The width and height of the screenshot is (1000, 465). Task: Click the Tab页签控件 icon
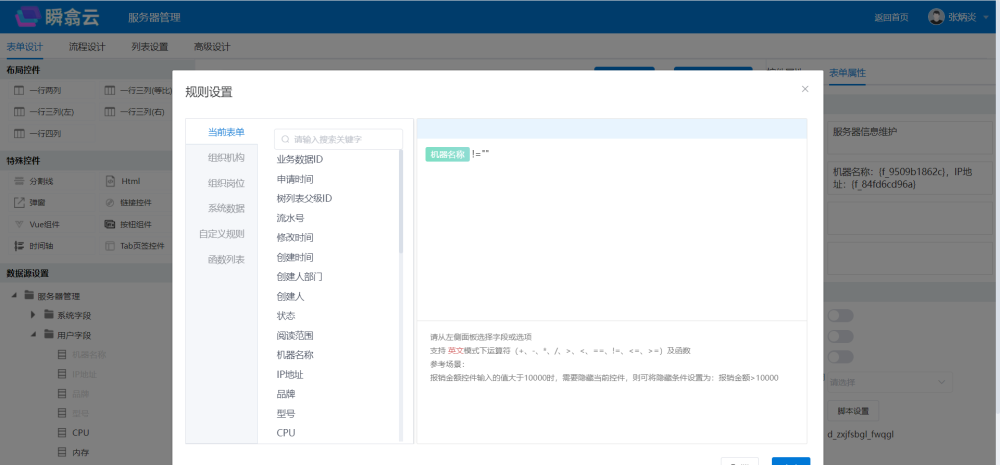pos(111,246)
